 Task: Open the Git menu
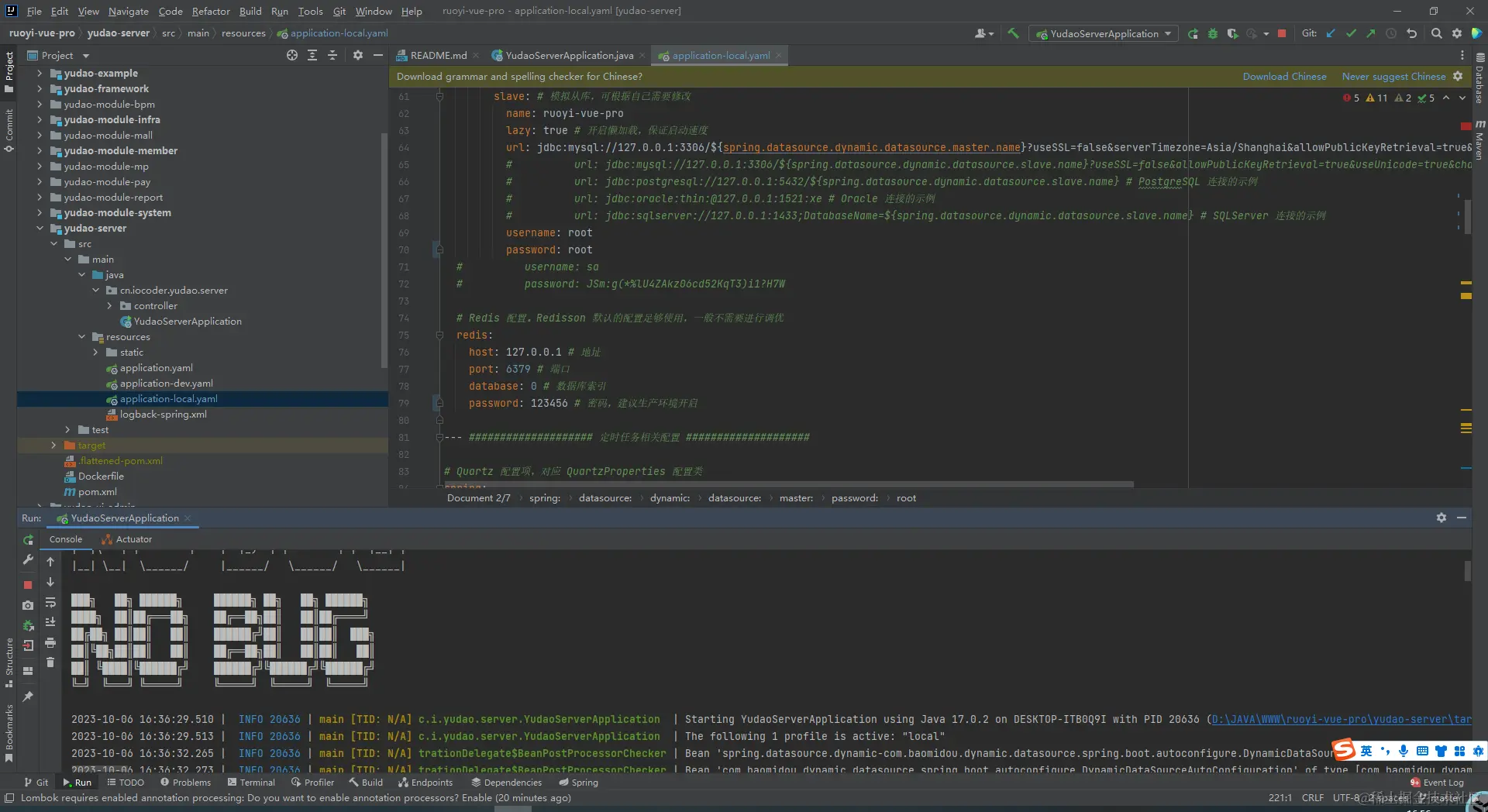pyautogui.click(x=339, y=11)
